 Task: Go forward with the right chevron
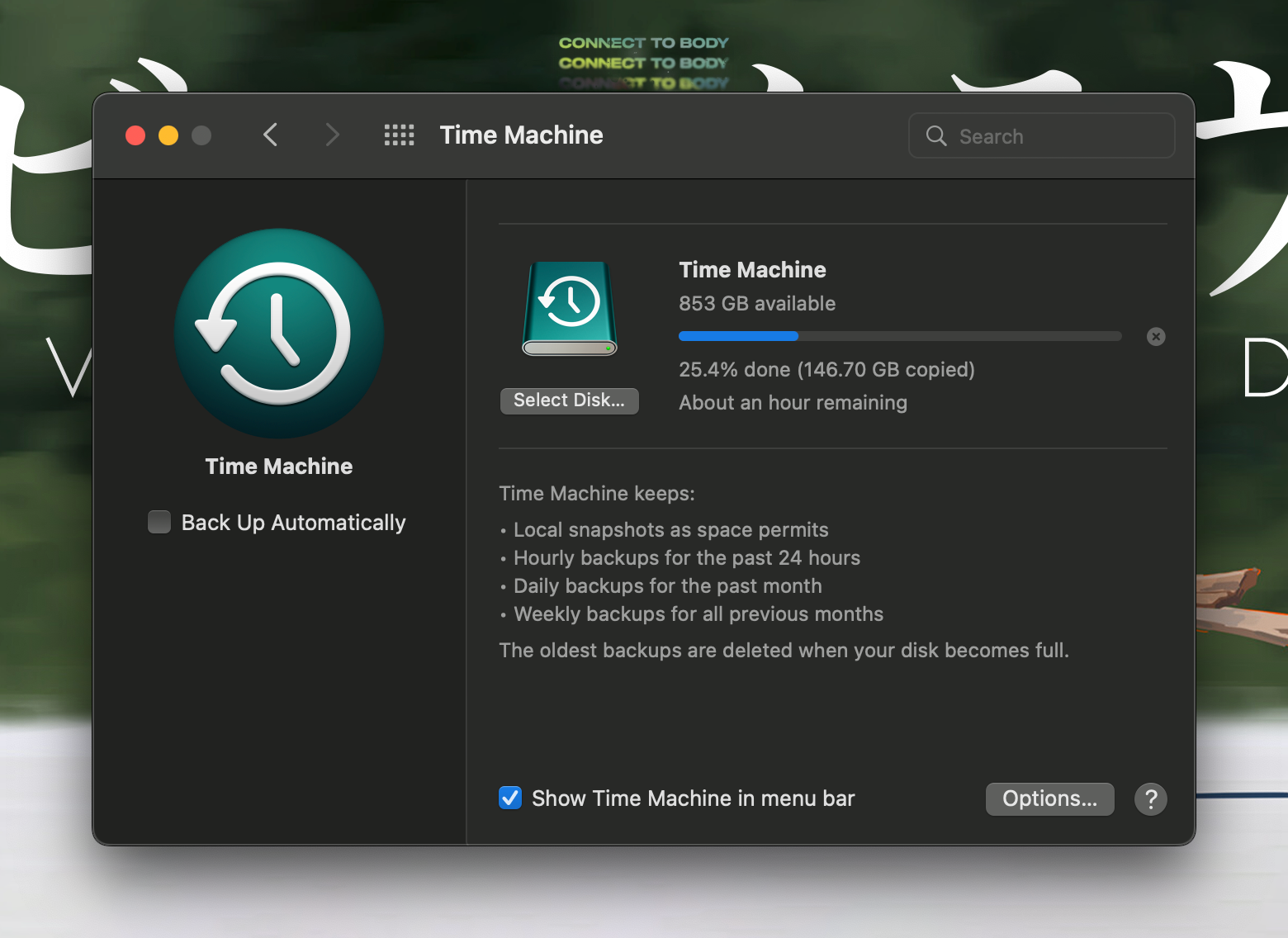[x=332, y=135]
